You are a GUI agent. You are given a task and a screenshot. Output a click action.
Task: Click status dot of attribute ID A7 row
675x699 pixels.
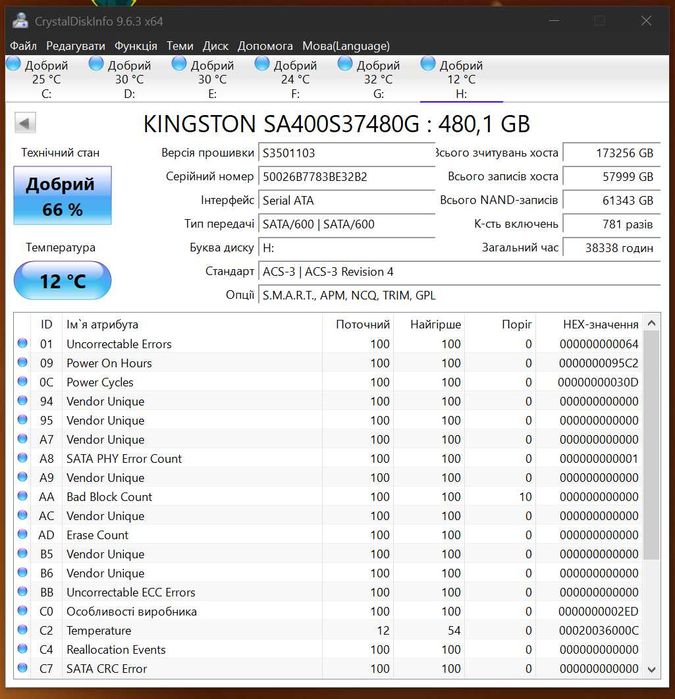coord(22,439)
